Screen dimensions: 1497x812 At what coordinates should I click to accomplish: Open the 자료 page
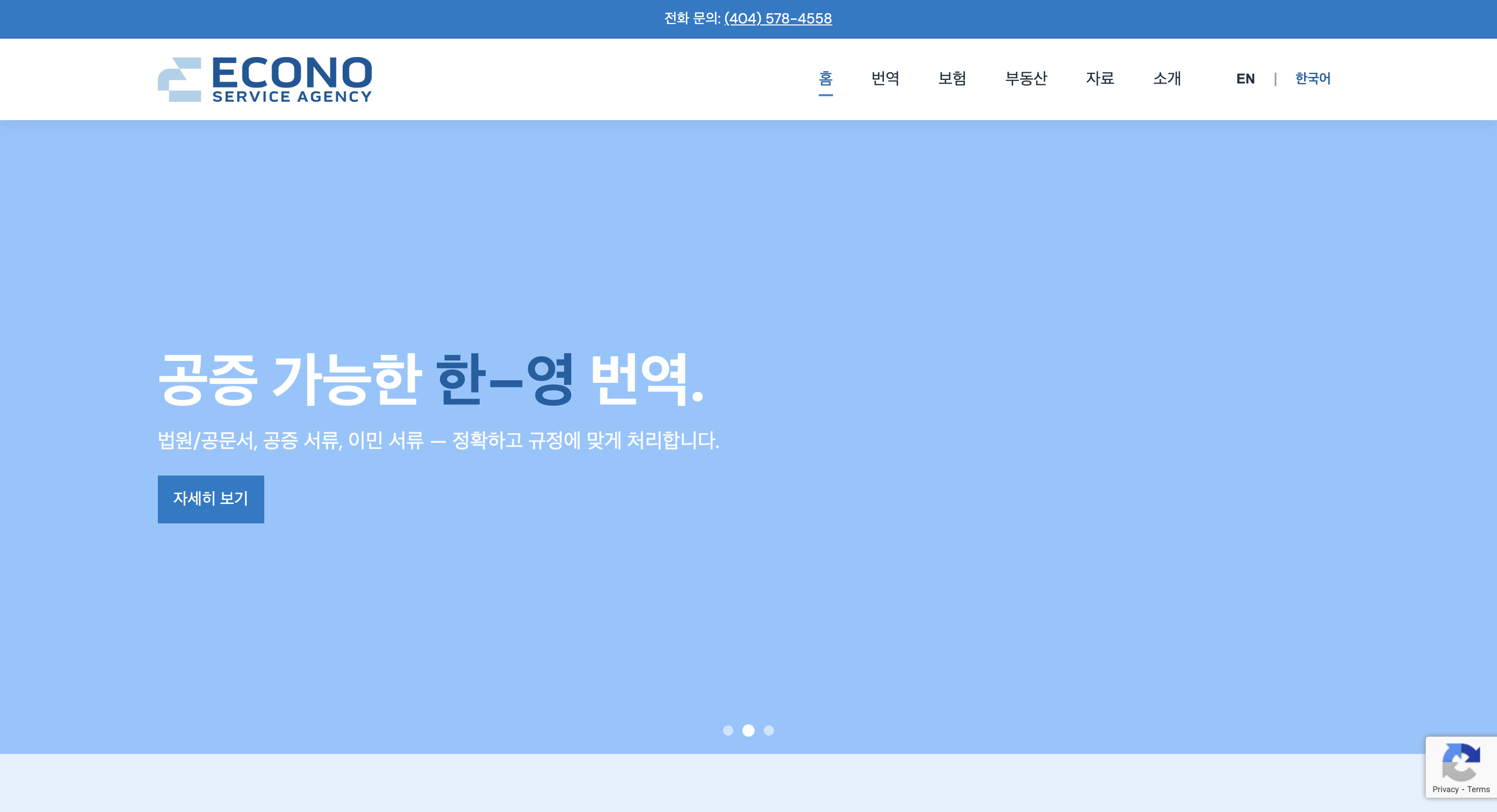(x=1100, y=78)
